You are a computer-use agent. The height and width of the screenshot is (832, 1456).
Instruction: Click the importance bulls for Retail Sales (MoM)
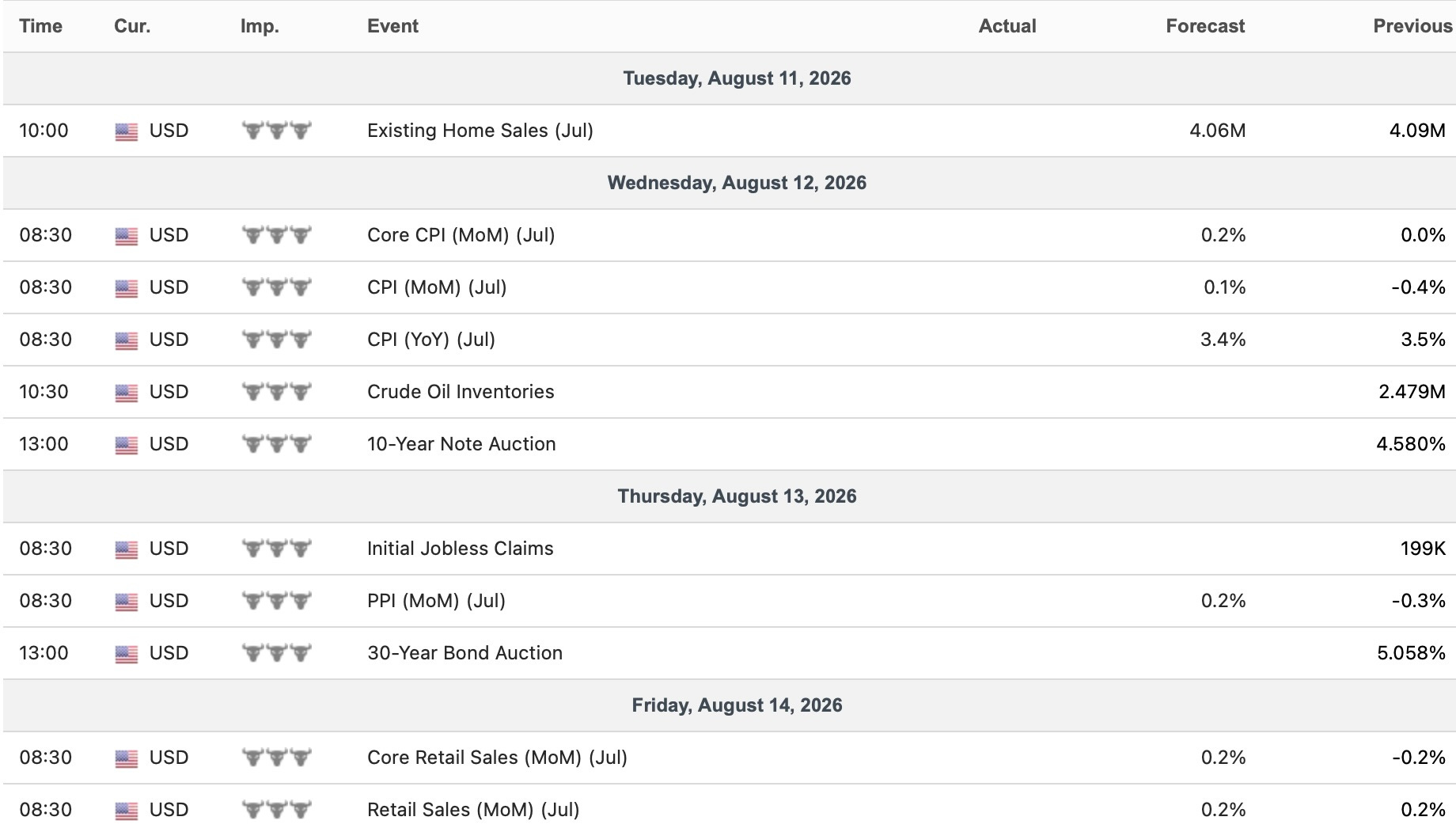276,810
